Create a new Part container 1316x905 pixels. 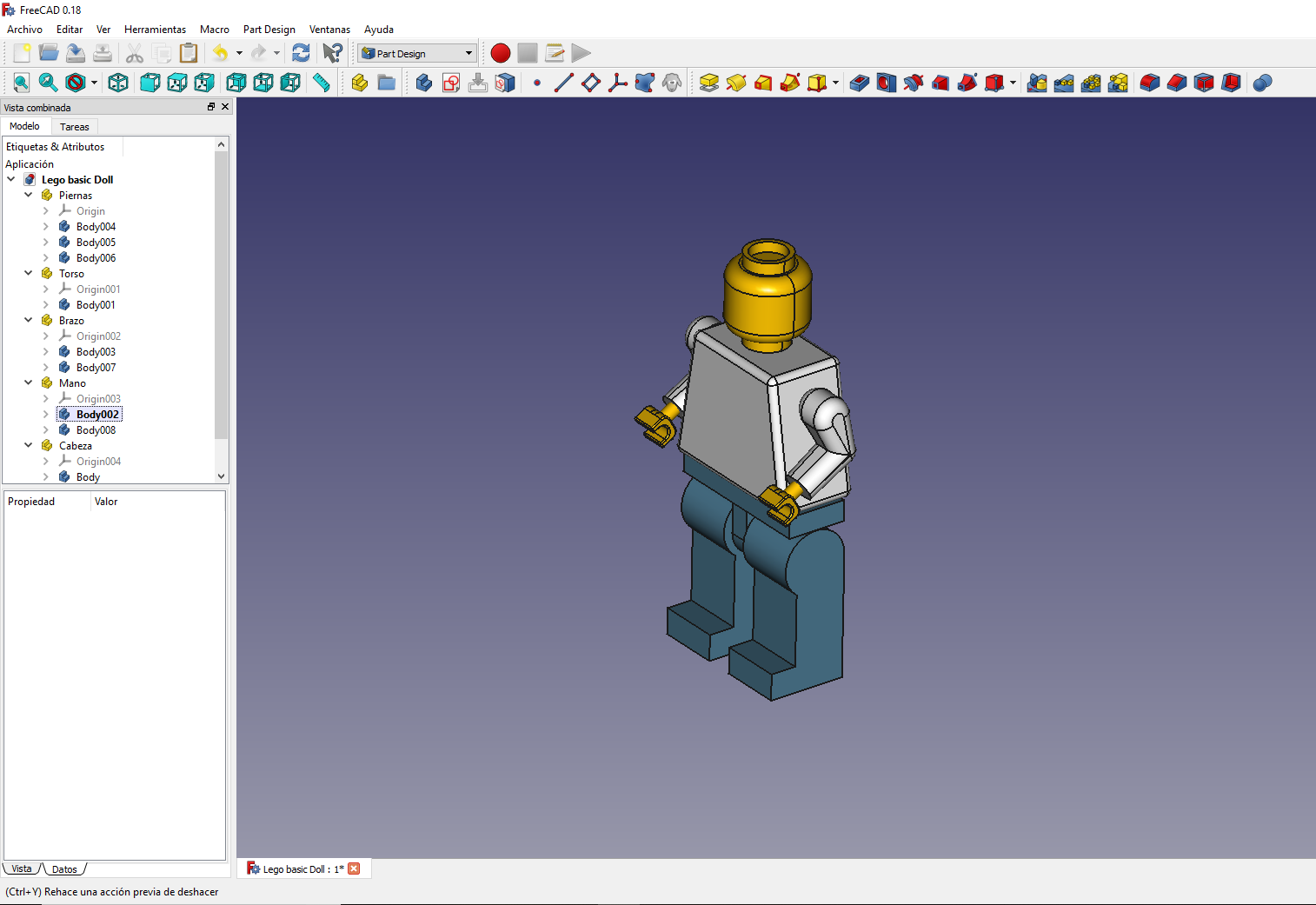(360, 83)
